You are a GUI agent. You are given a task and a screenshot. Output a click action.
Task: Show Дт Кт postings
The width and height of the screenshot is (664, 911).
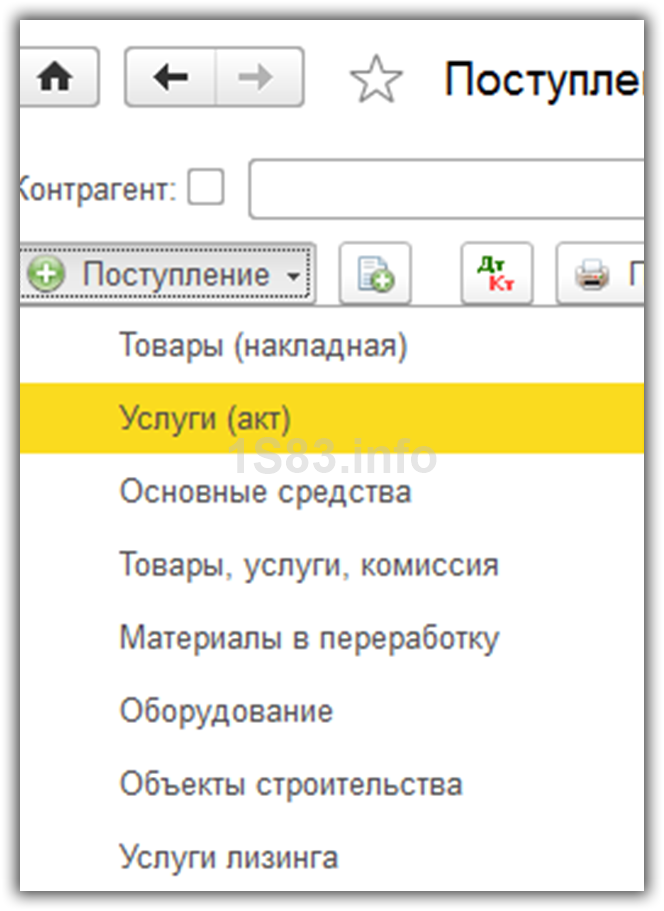click(x=497, y=274)
